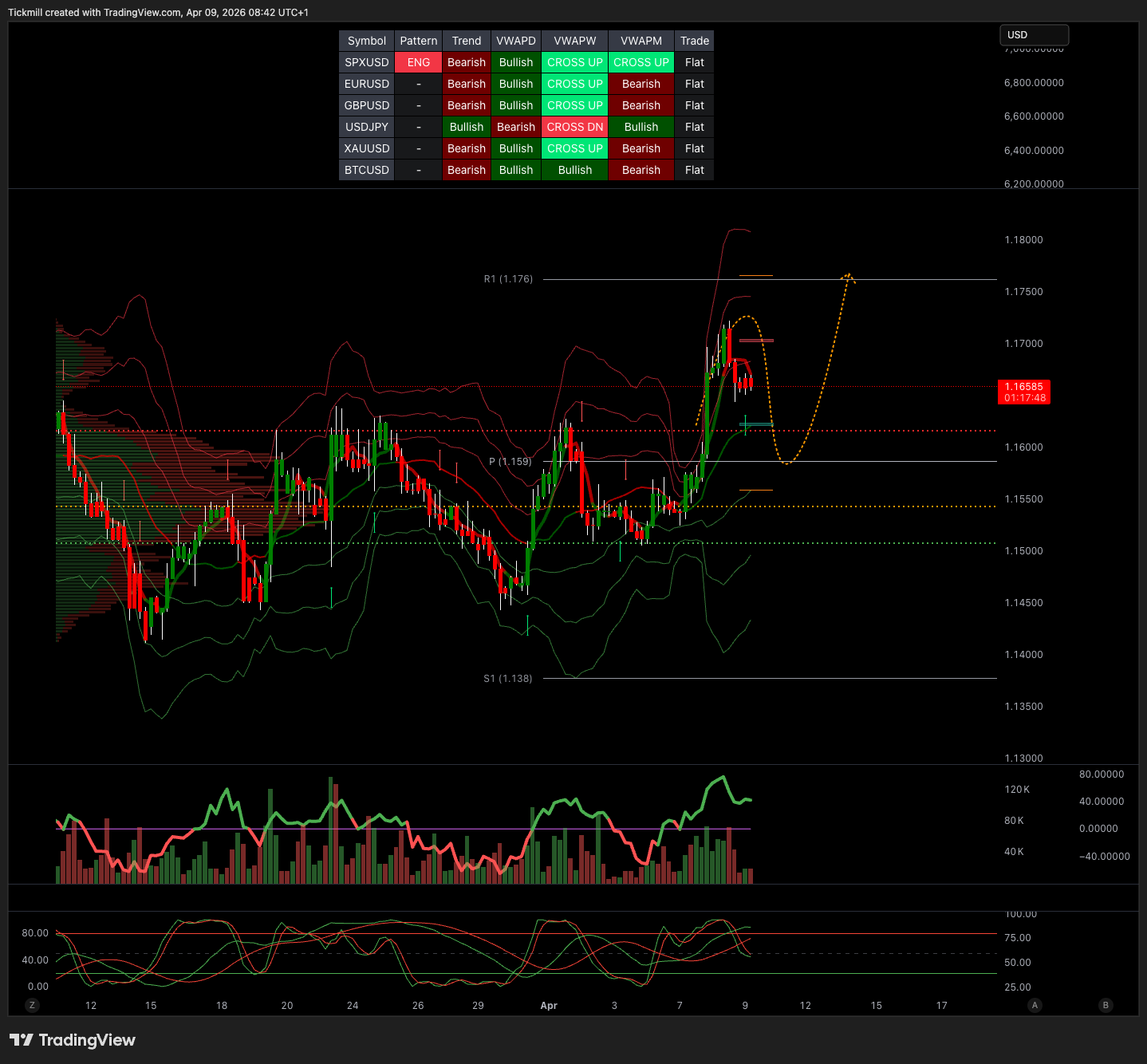Click the Apr marker on time axis

pos(549,1006)
